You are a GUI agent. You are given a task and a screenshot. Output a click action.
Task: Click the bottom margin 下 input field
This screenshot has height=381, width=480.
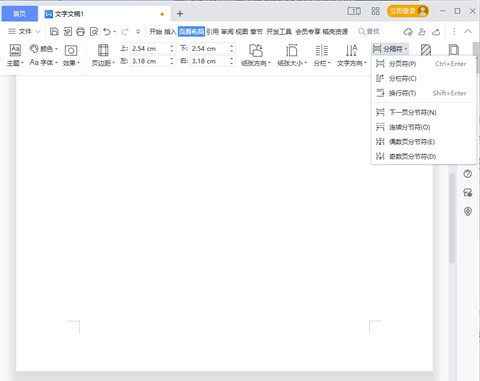coord(210,48)
